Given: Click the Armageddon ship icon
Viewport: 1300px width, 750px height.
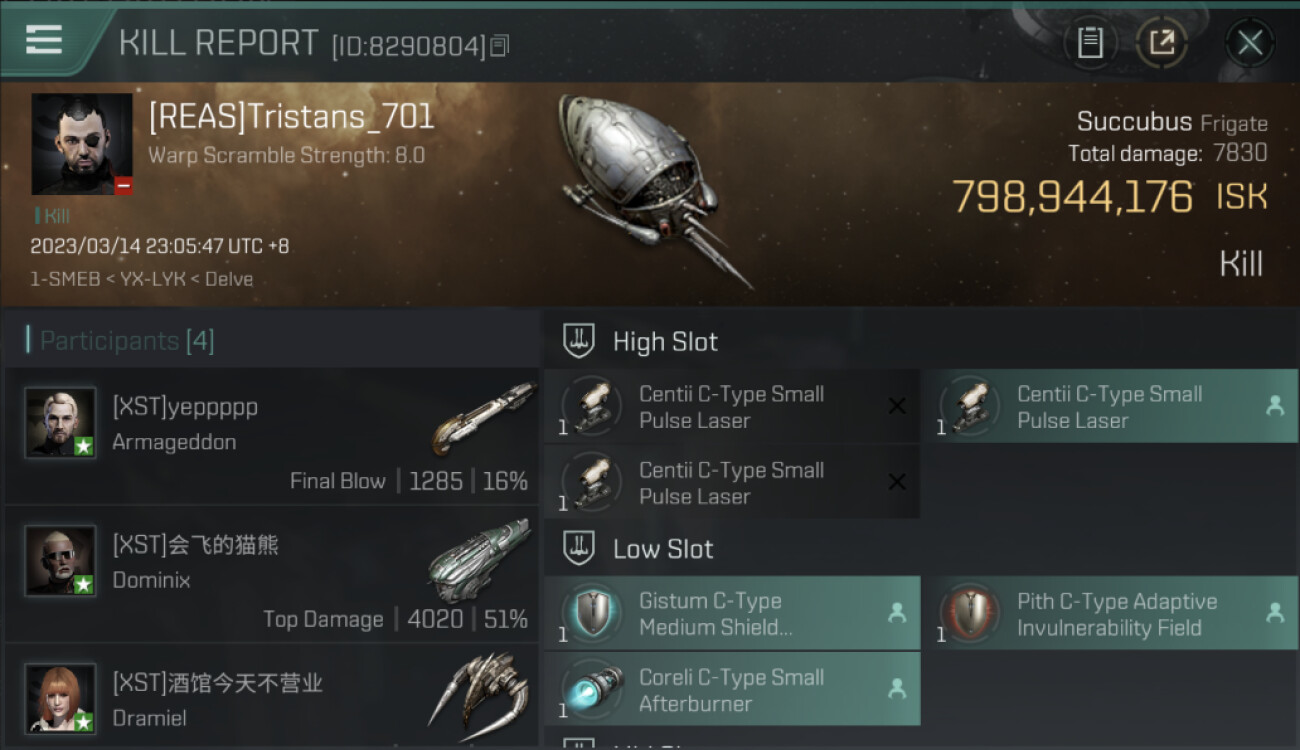Looking at the screenshot, I should point(483,418).
